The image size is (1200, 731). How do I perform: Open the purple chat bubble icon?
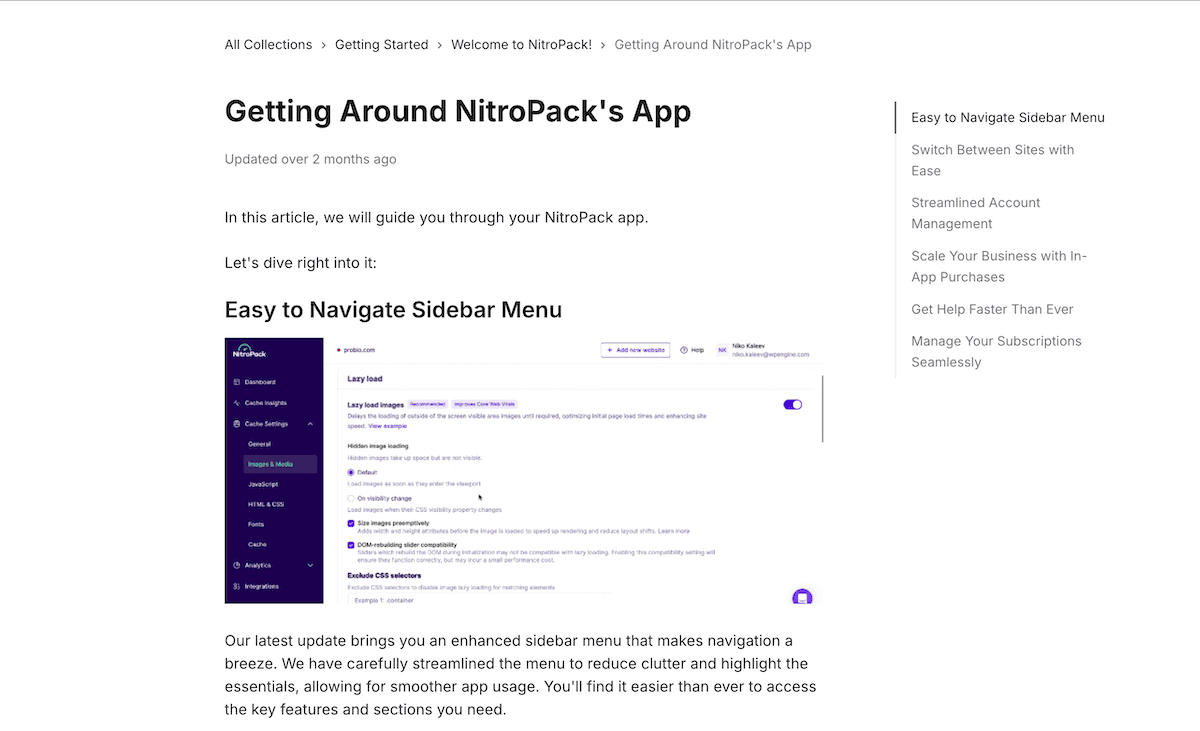click(x=801, y=598)
